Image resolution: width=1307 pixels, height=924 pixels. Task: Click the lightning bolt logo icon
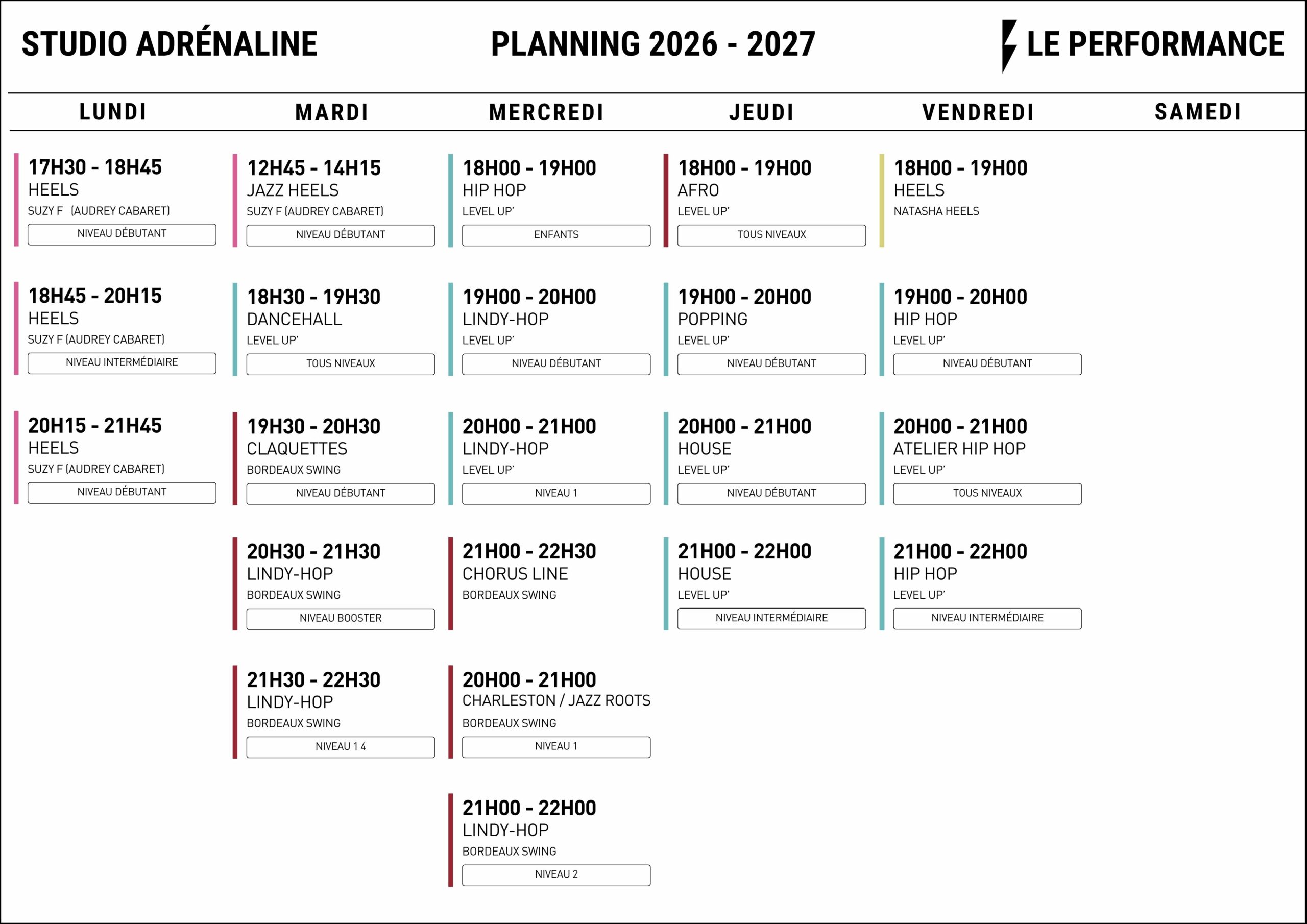1009,46
